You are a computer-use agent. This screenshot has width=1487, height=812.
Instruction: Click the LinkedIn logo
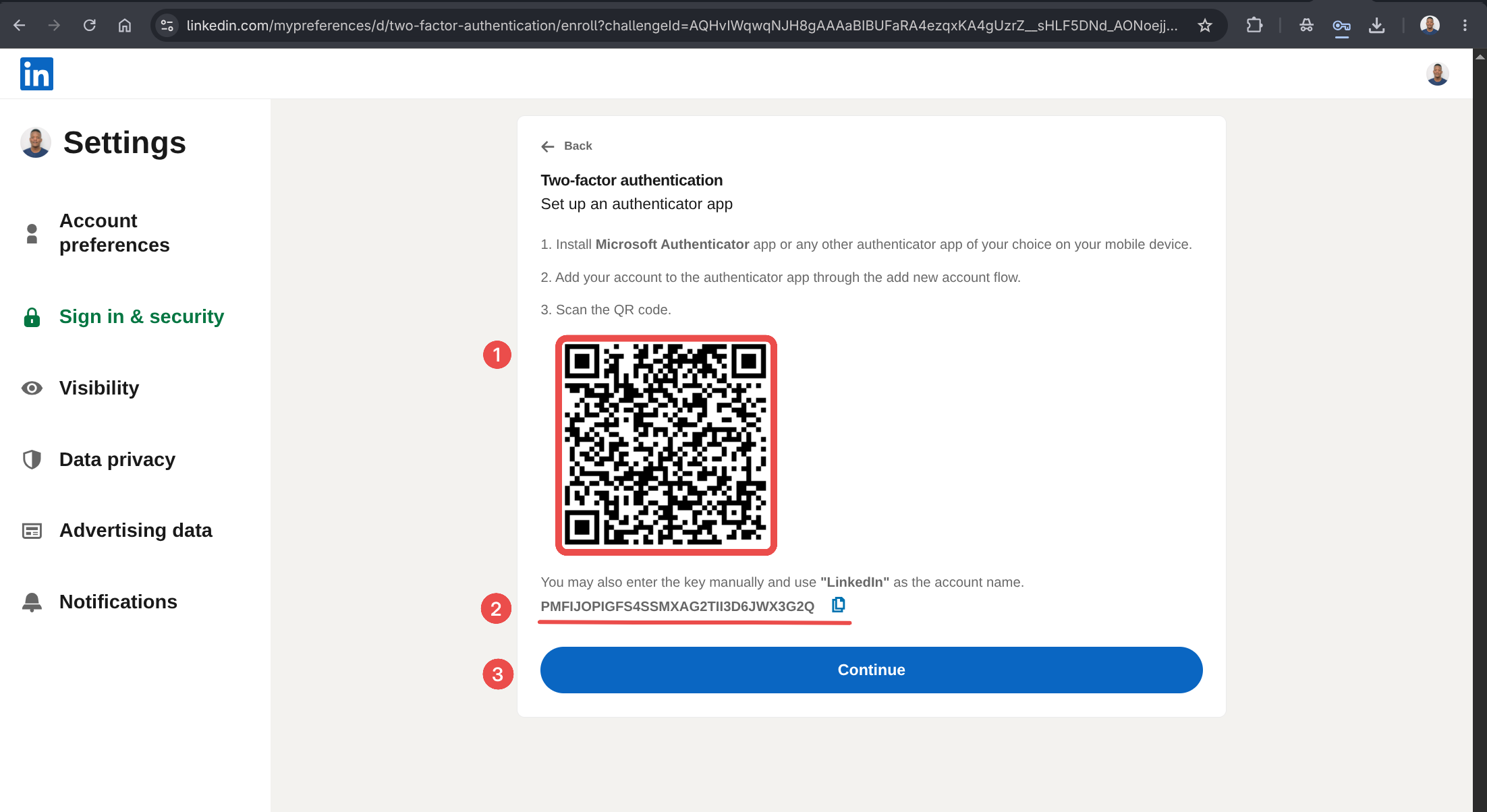(x=36, y=74)
